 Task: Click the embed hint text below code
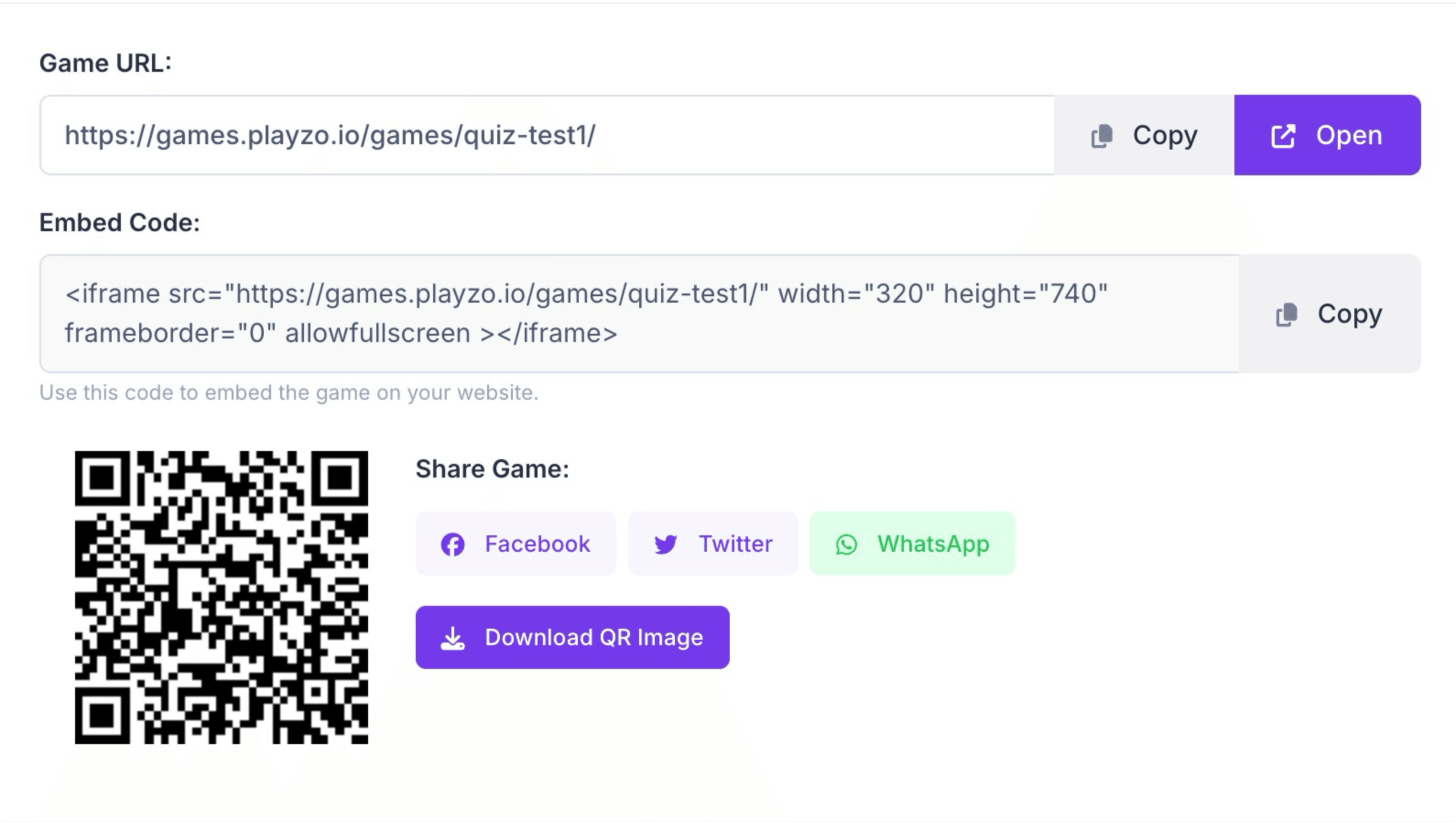point(289,392)
